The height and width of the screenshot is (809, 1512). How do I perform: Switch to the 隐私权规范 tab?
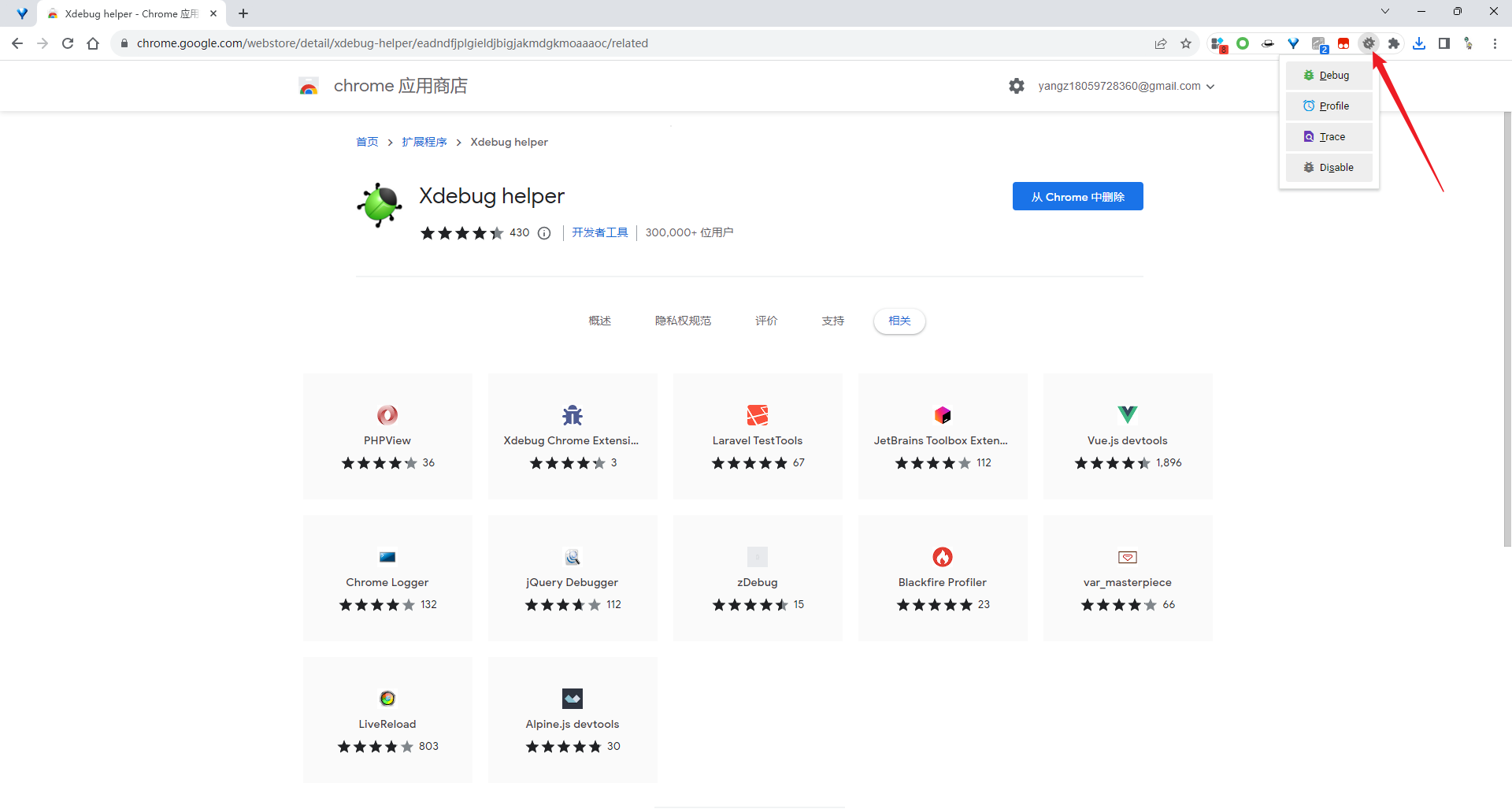(683, 321)
